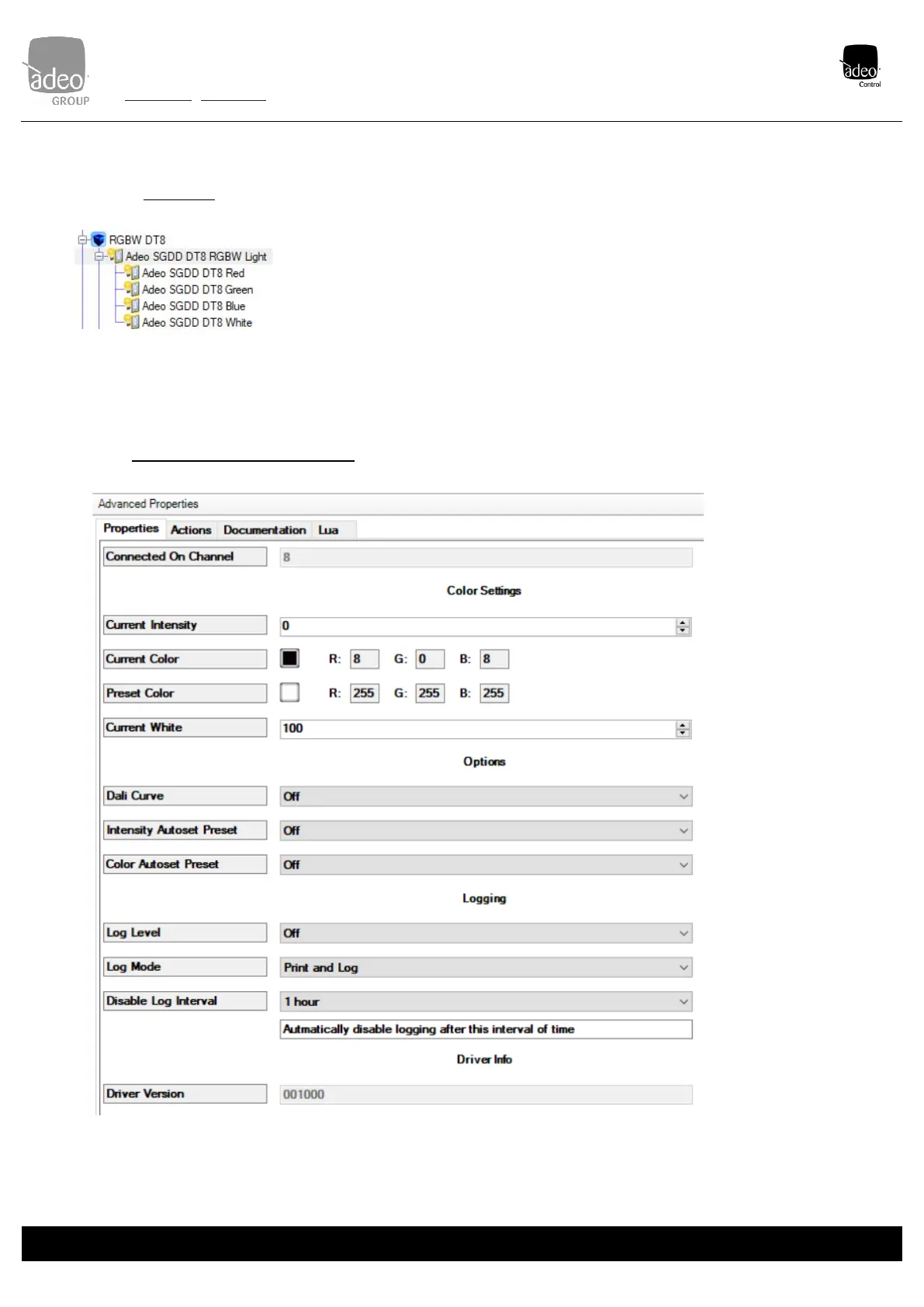Open the Log Level dropdown

pos(486,933)
